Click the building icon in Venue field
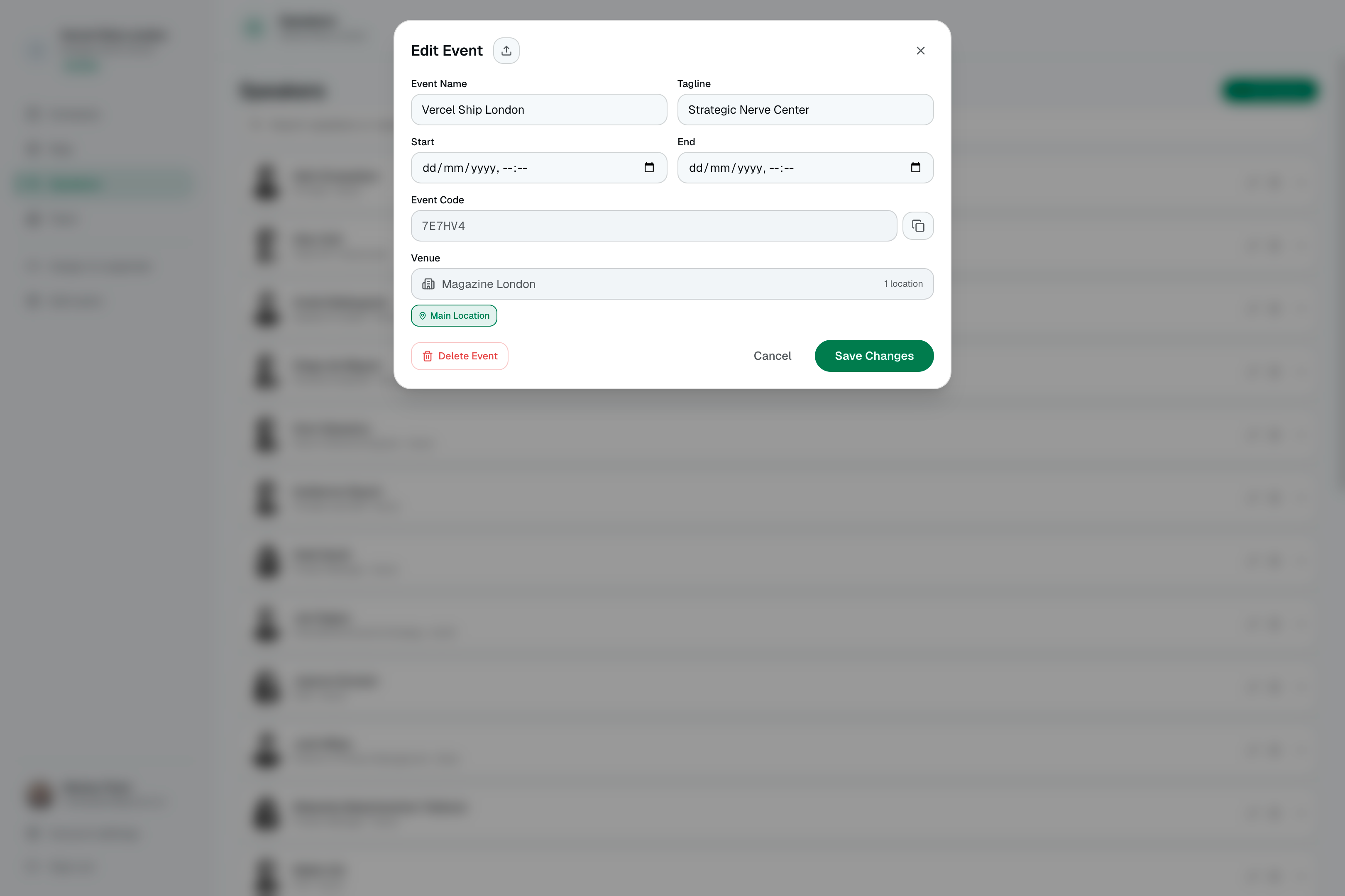This screenshot has width=1345, height=896. 428,284
